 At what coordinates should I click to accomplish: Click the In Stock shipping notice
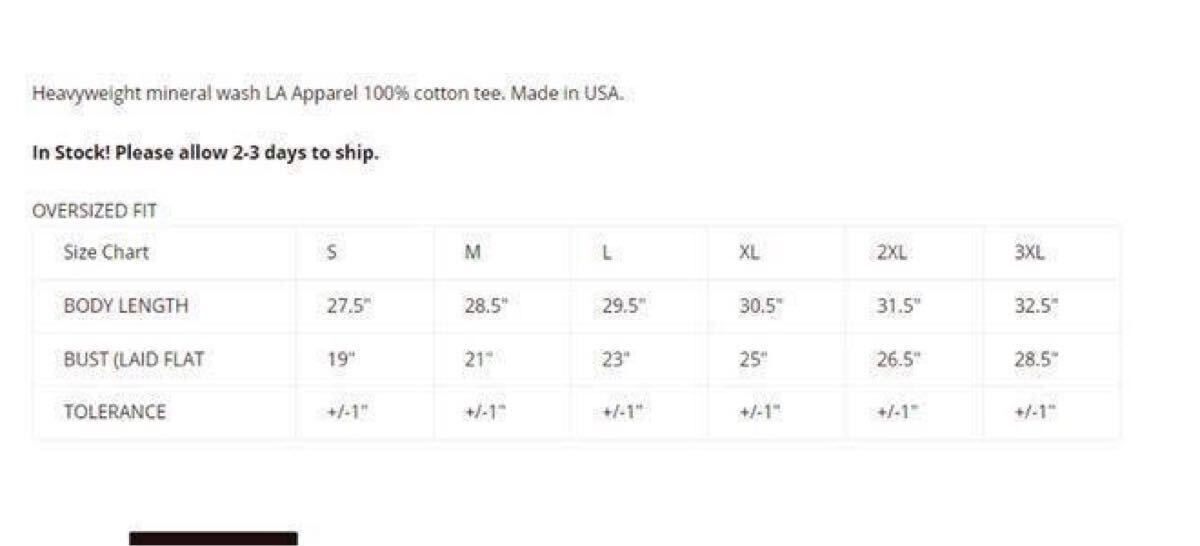pyautogui.click(x=205, y=153)
